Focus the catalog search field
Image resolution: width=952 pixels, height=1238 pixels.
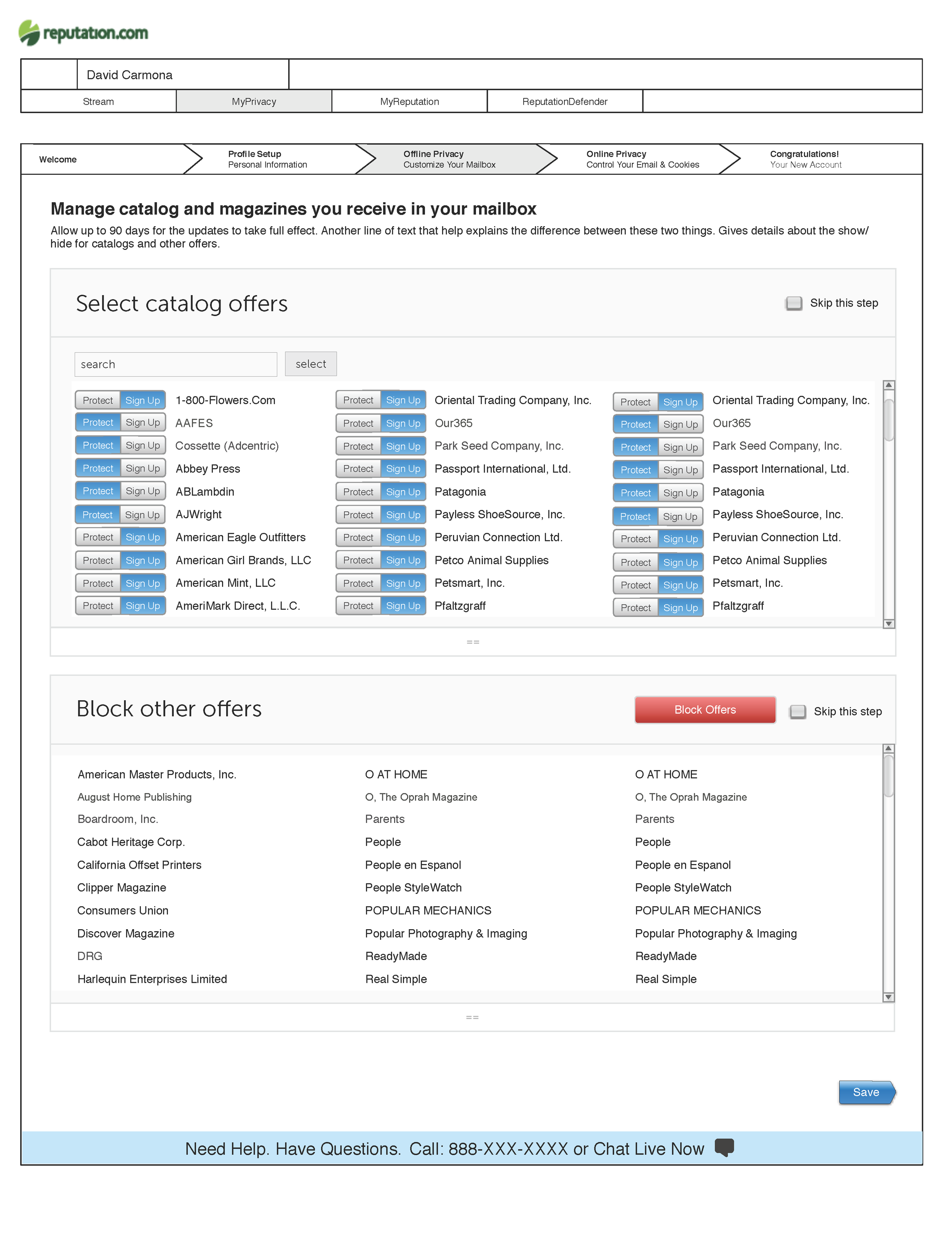176,364
